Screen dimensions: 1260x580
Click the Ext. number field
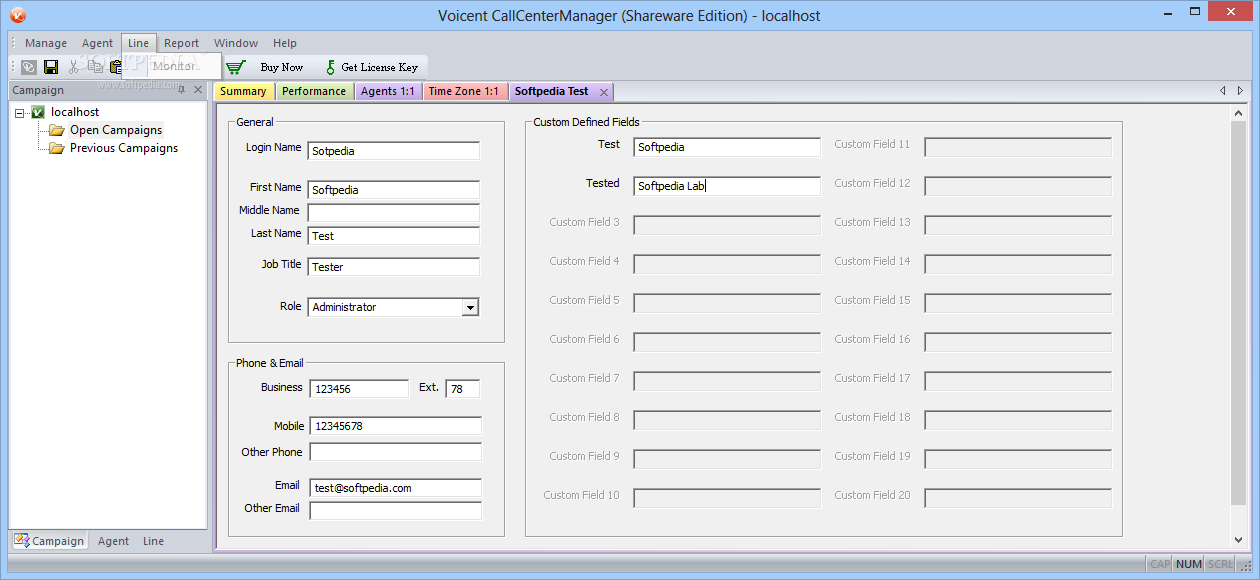pyautogui.click(x=463, y=389)
